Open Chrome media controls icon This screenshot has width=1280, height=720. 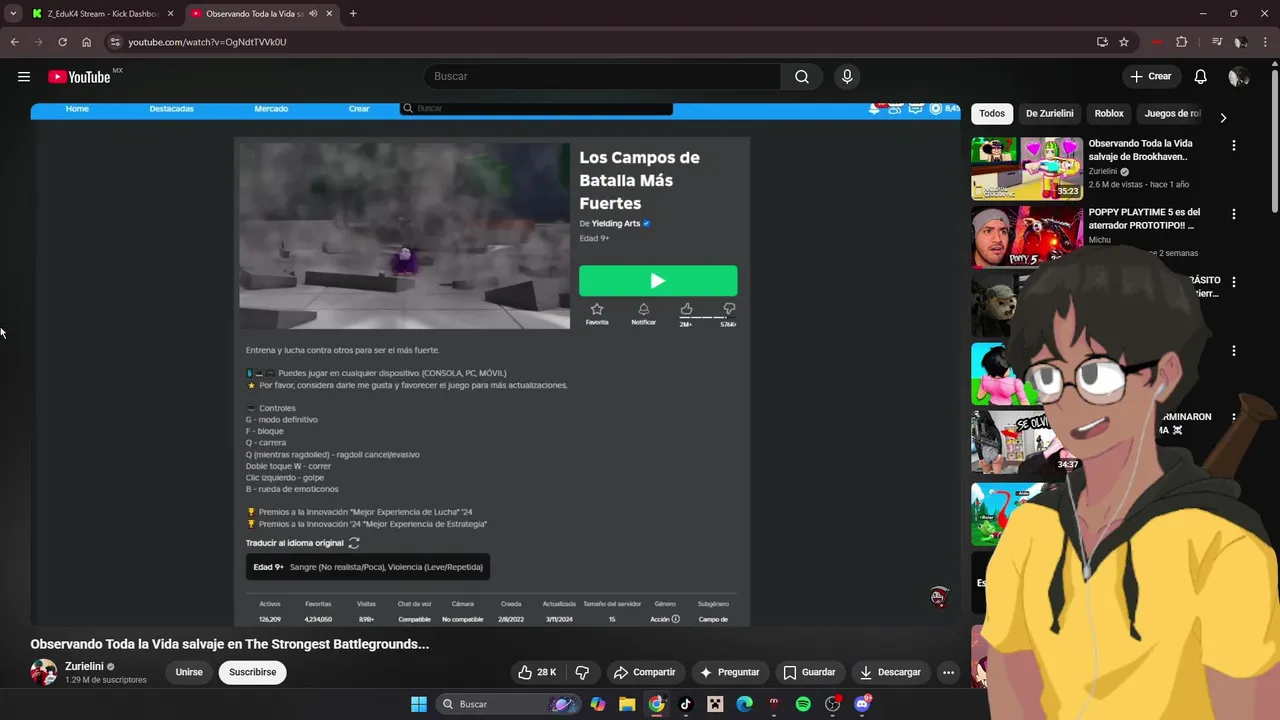point(1217,42)
